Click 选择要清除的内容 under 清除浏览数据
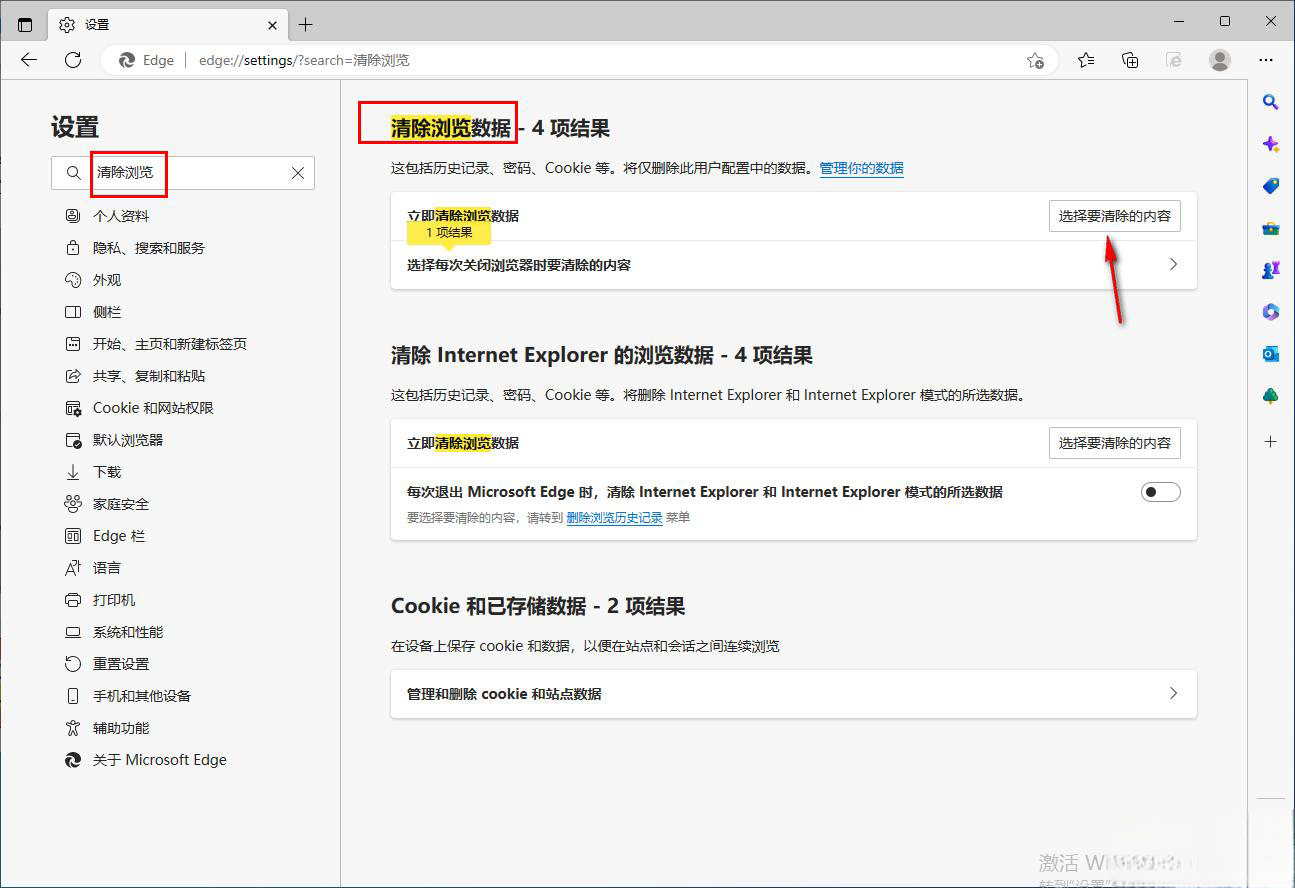Viewport: 1295px width, 888px height. [1114, 216]
